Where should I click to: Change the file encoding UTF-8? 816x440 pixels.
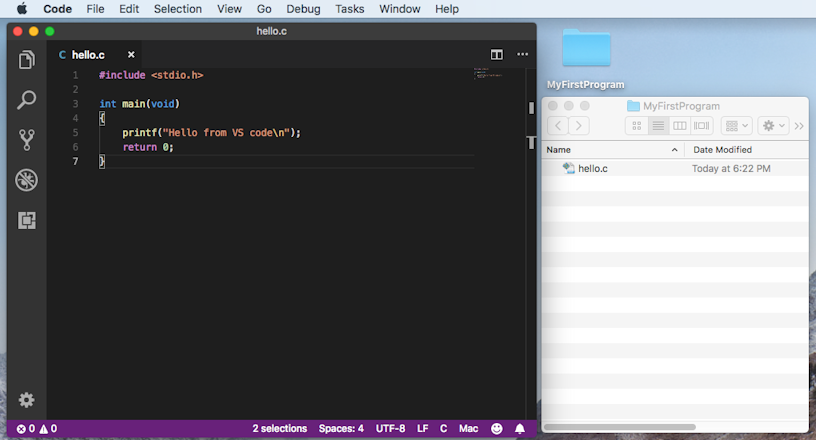(390, 429)
